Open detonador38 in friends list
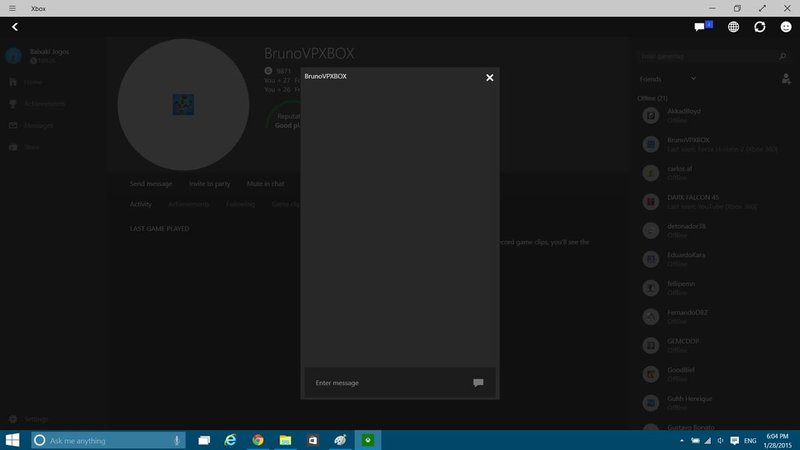800x450 pixels. [714, 231]
